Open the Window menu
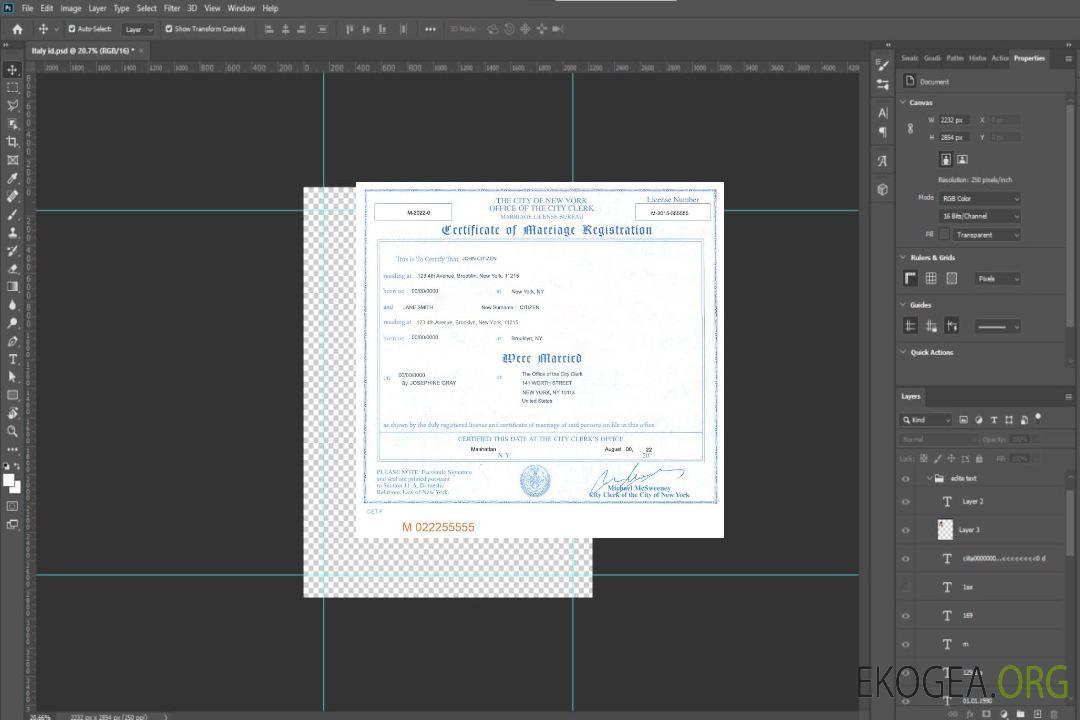 [241, 8]
